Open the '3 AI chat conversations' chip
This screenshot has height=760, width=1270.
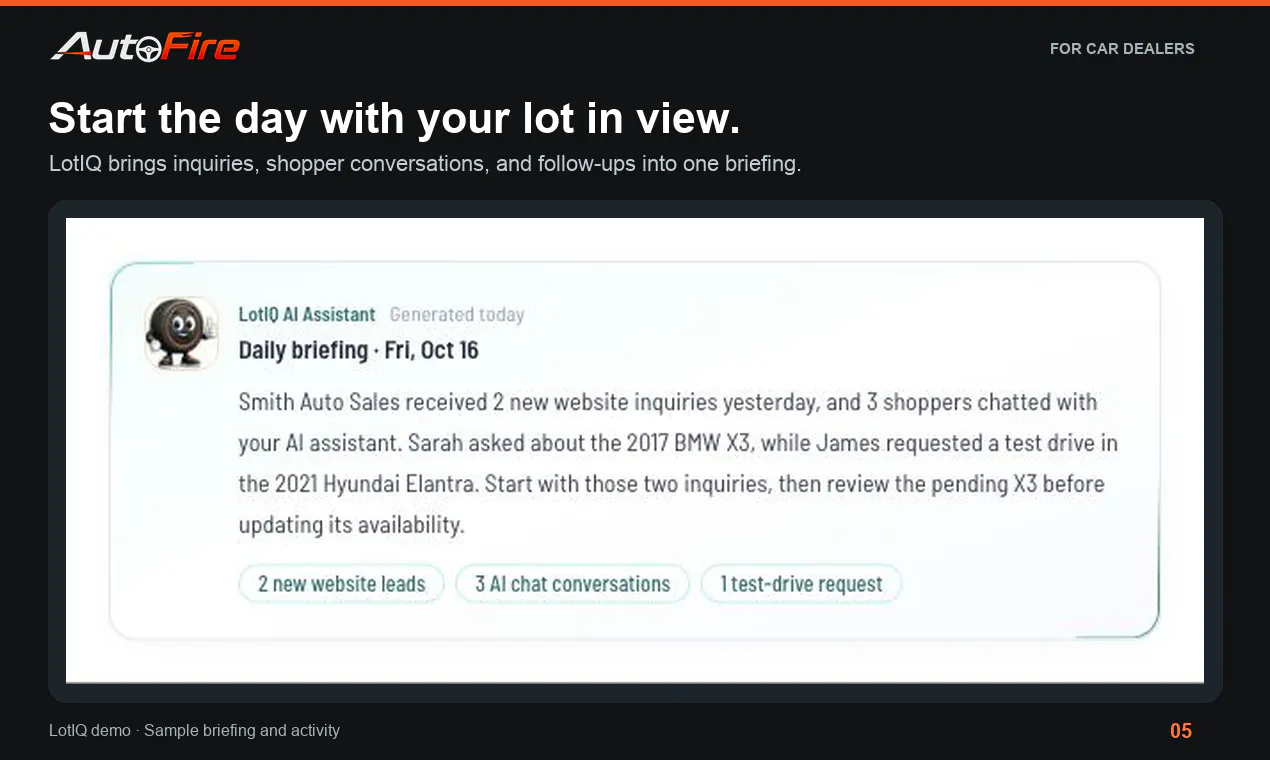pos(572,584)
